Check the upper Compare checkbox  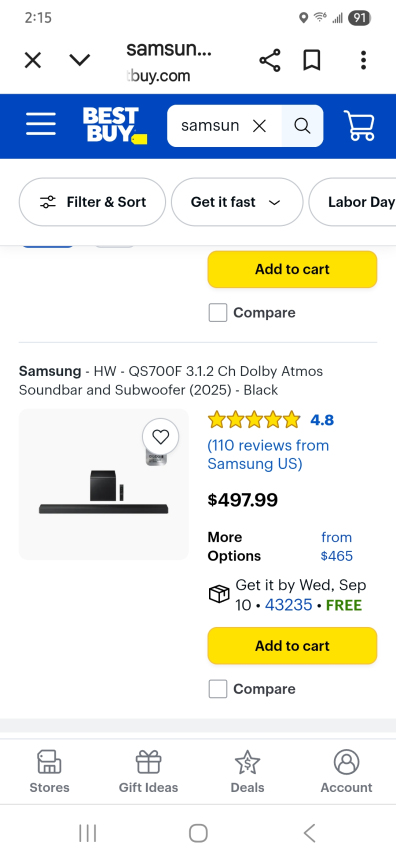(218, 313)
